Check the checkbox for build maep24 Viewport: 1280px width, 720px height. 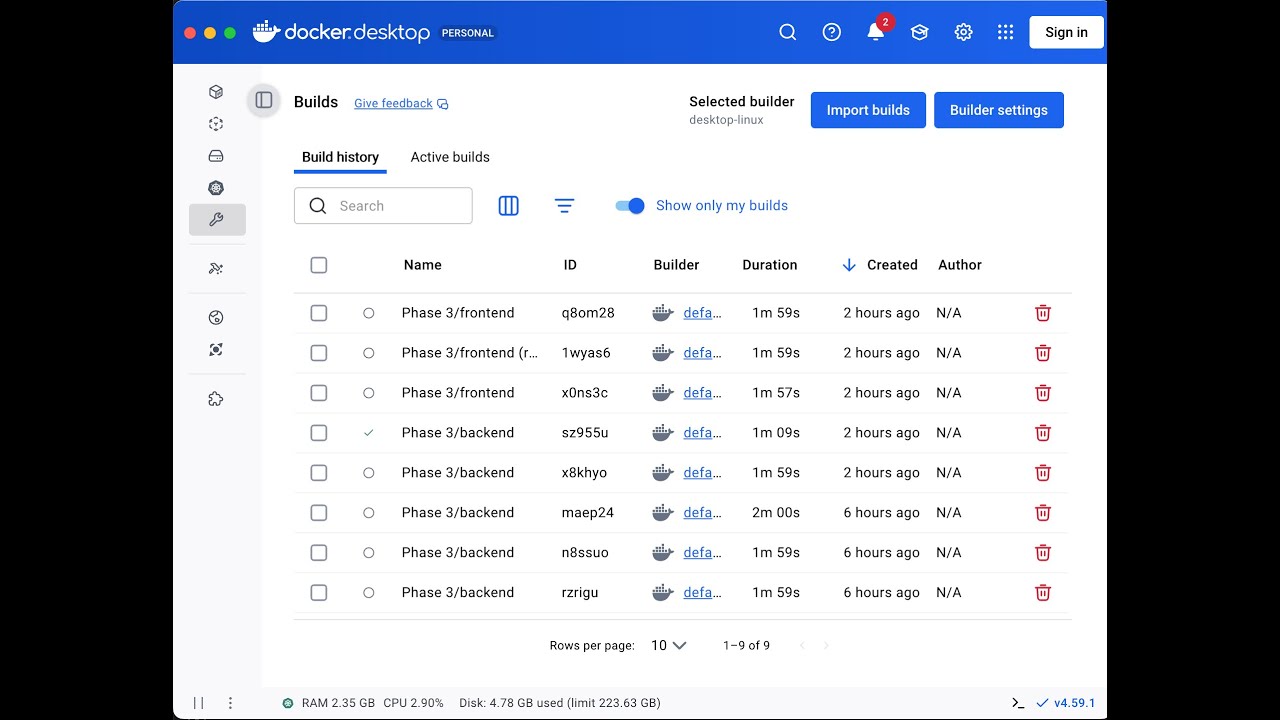319,513
